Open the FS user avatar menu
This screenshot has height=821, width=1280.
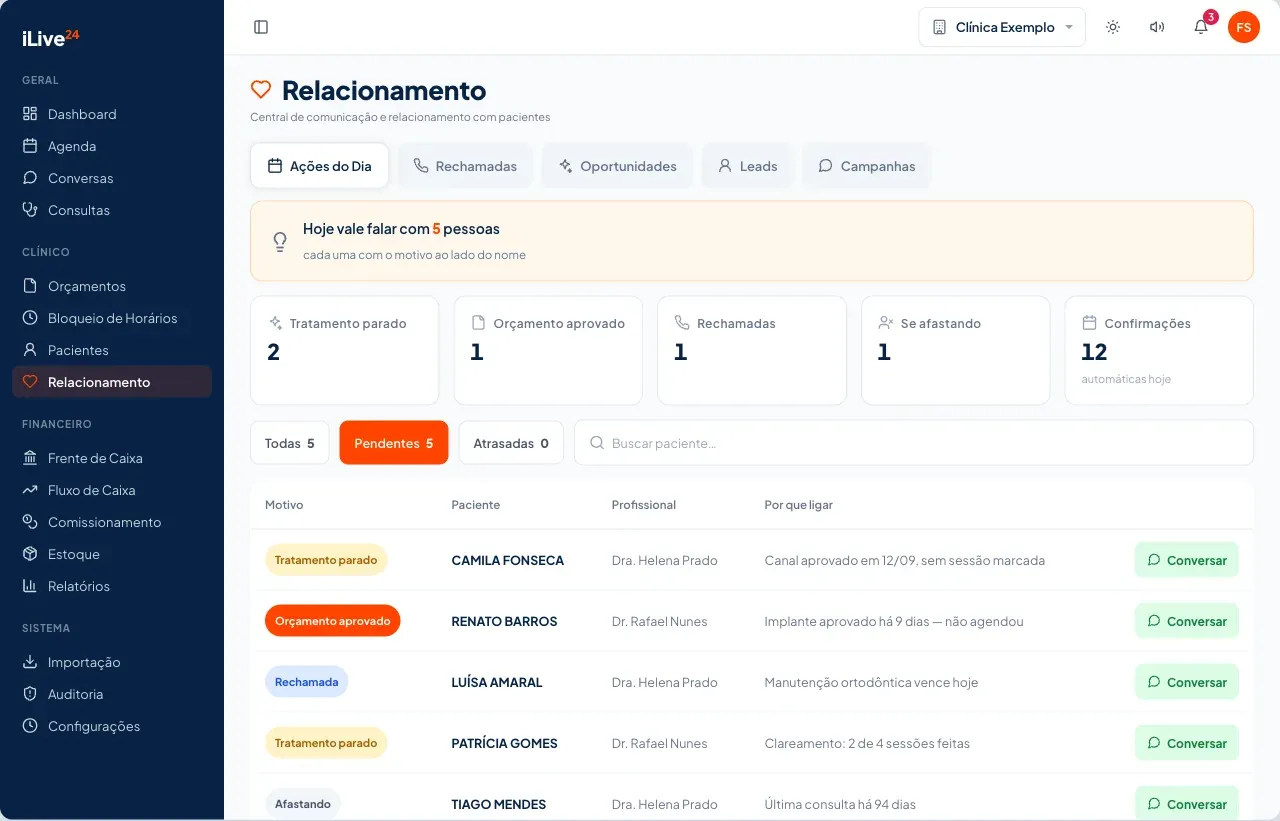pyautogui.click(x=1244, y=27)
